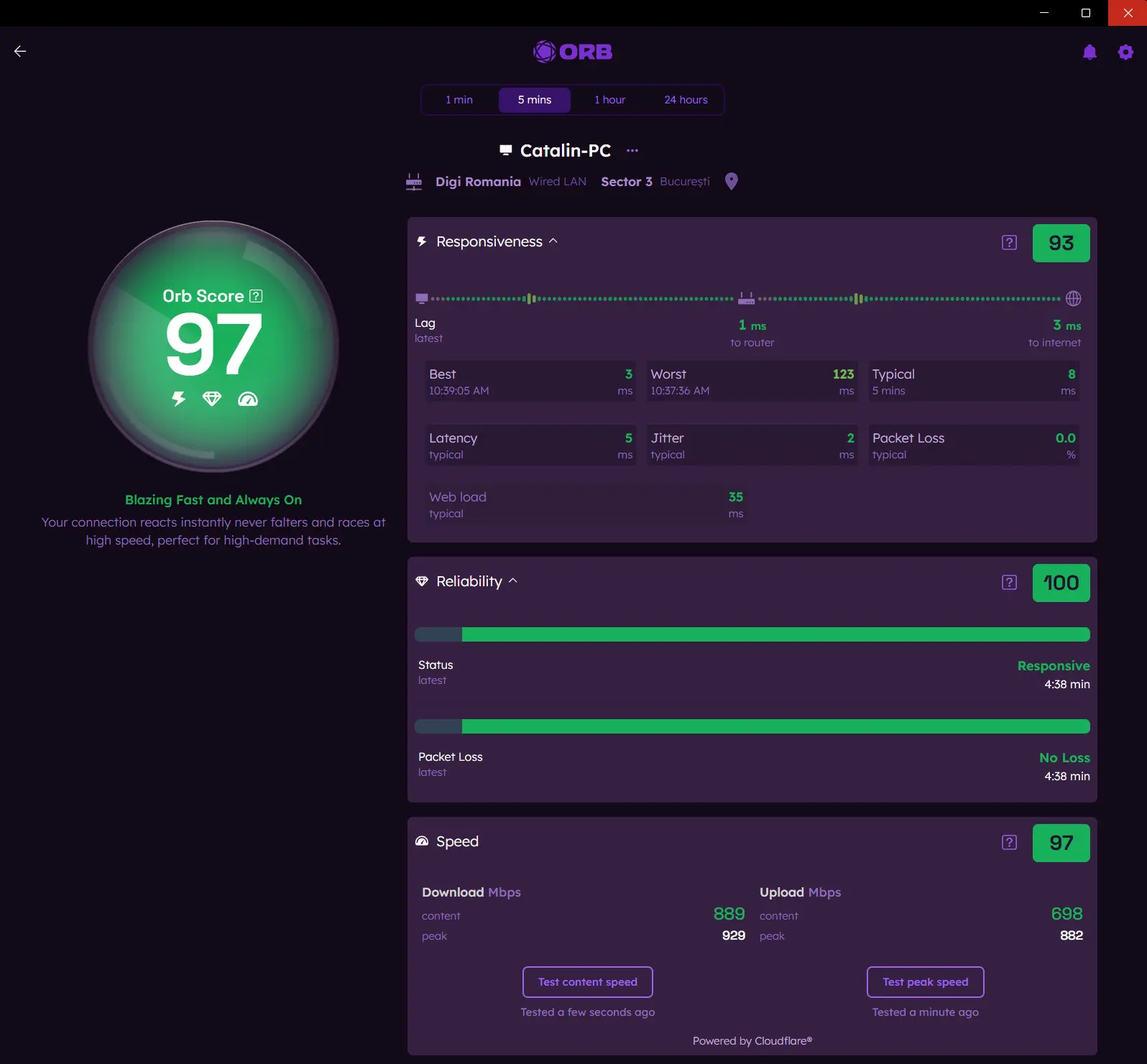
Task: Click the diamond icon in orb
Action: coord(212,399)
